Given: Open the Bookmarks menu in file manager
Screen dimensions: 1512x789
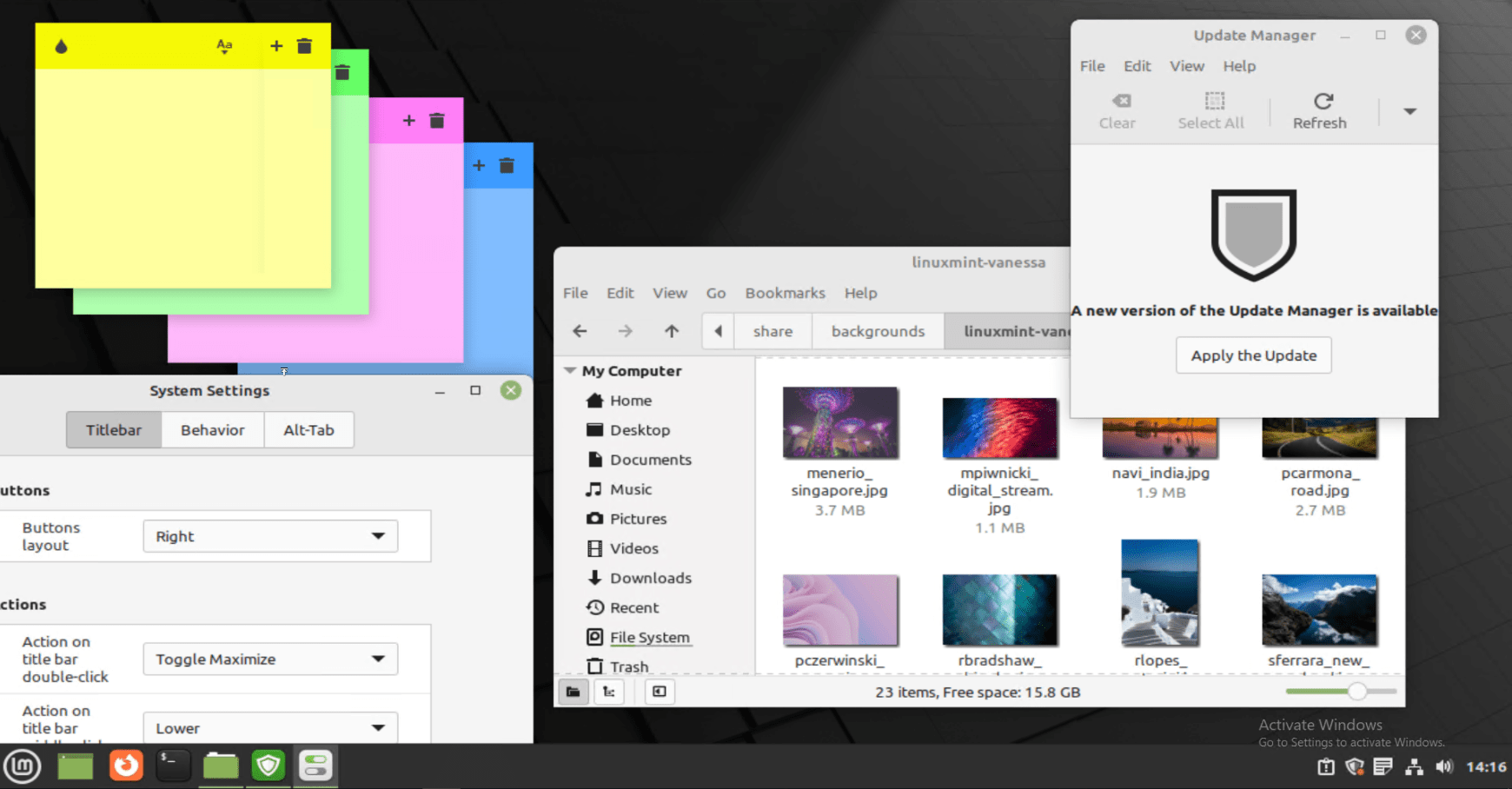Looking at the screenshot, I should click(x=785, y=293).
